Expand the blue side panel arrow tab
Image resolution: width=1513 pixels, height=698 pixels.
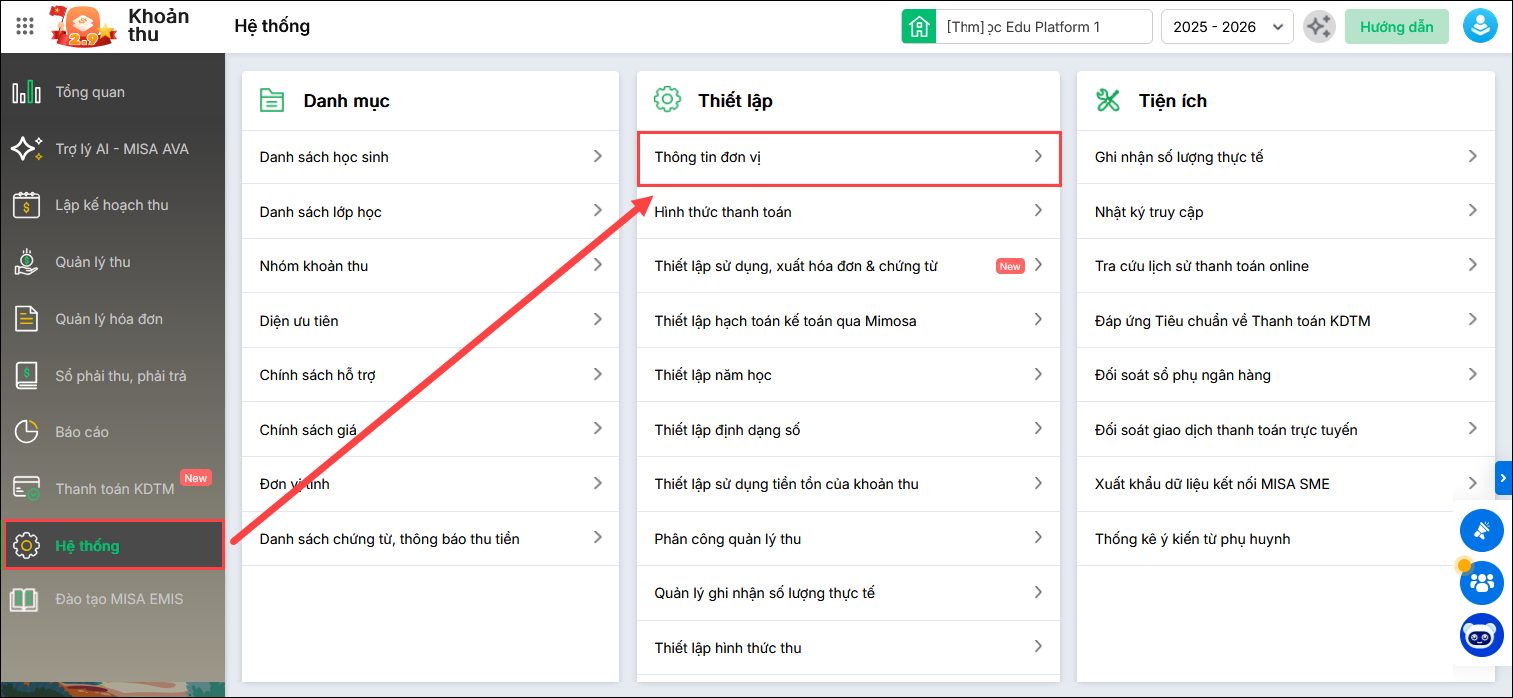pos(1503,479)
